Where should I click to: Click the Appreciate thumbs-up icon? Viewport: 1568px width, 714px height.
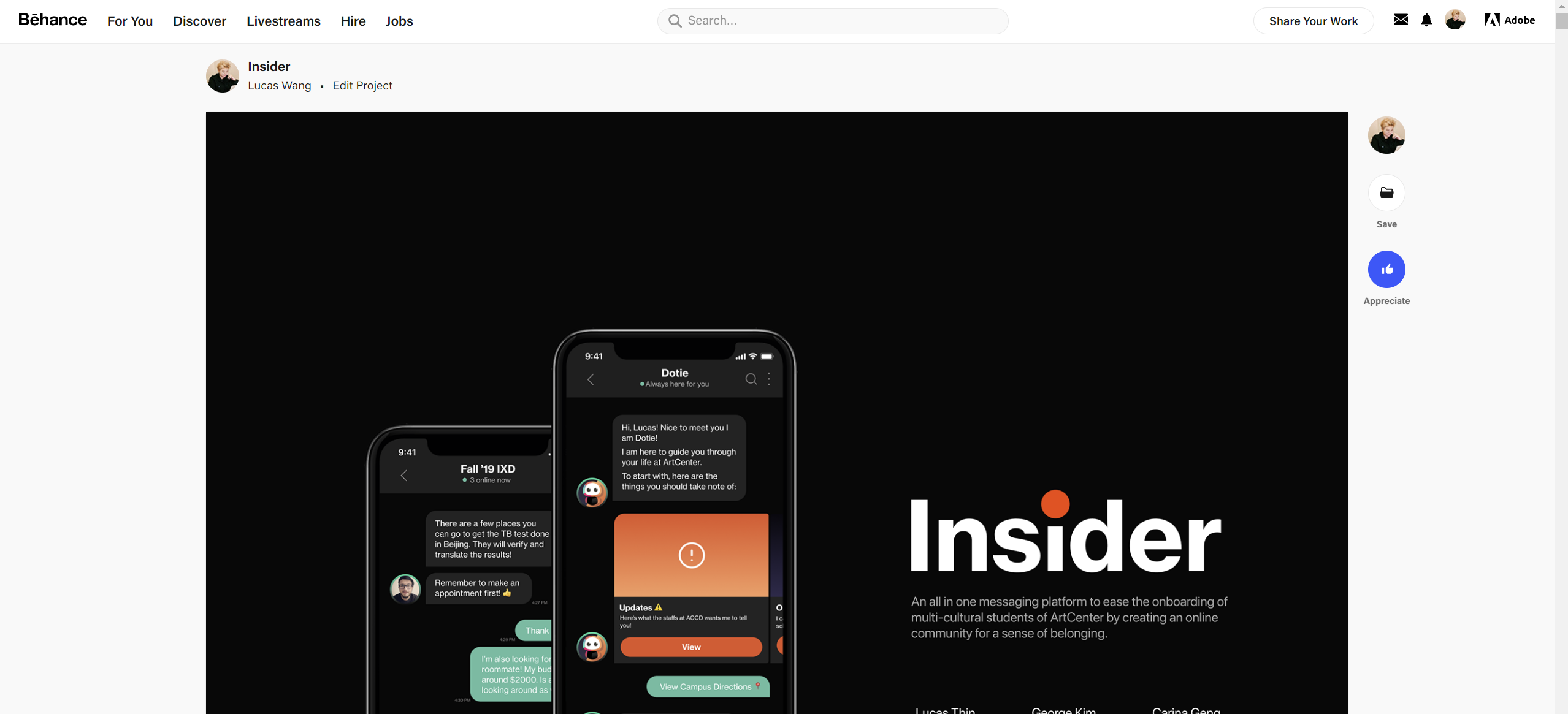pos(1386,268)
